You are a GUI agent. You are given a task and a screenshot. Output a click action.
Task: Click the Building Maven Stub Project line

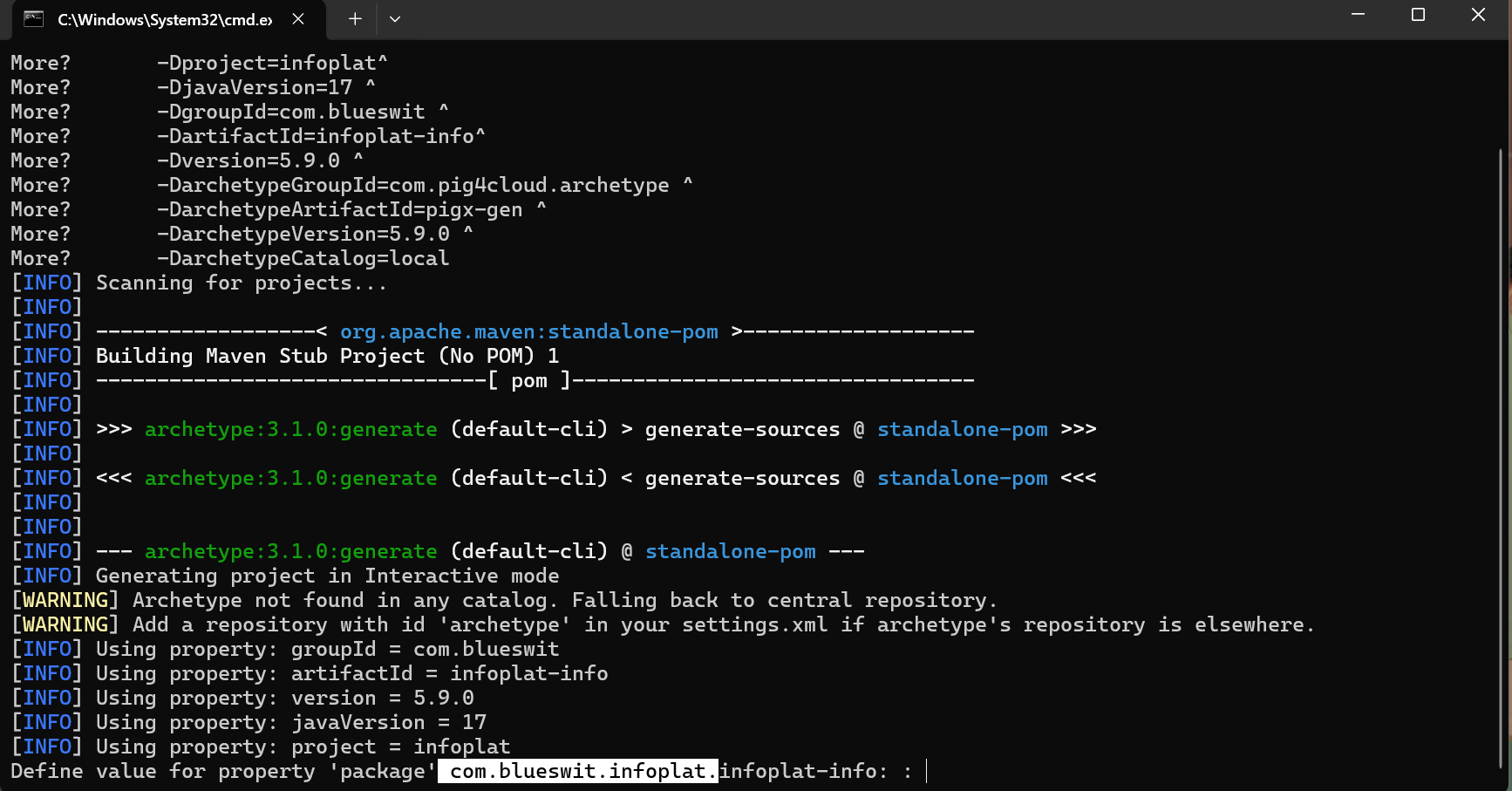point(327,355)
